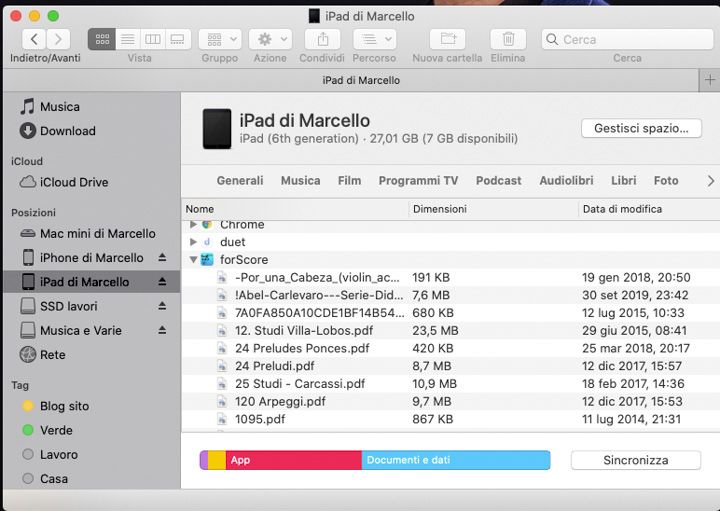Open the Podcast tab
The width and height of the screenshot is (720, 511).
499,180
